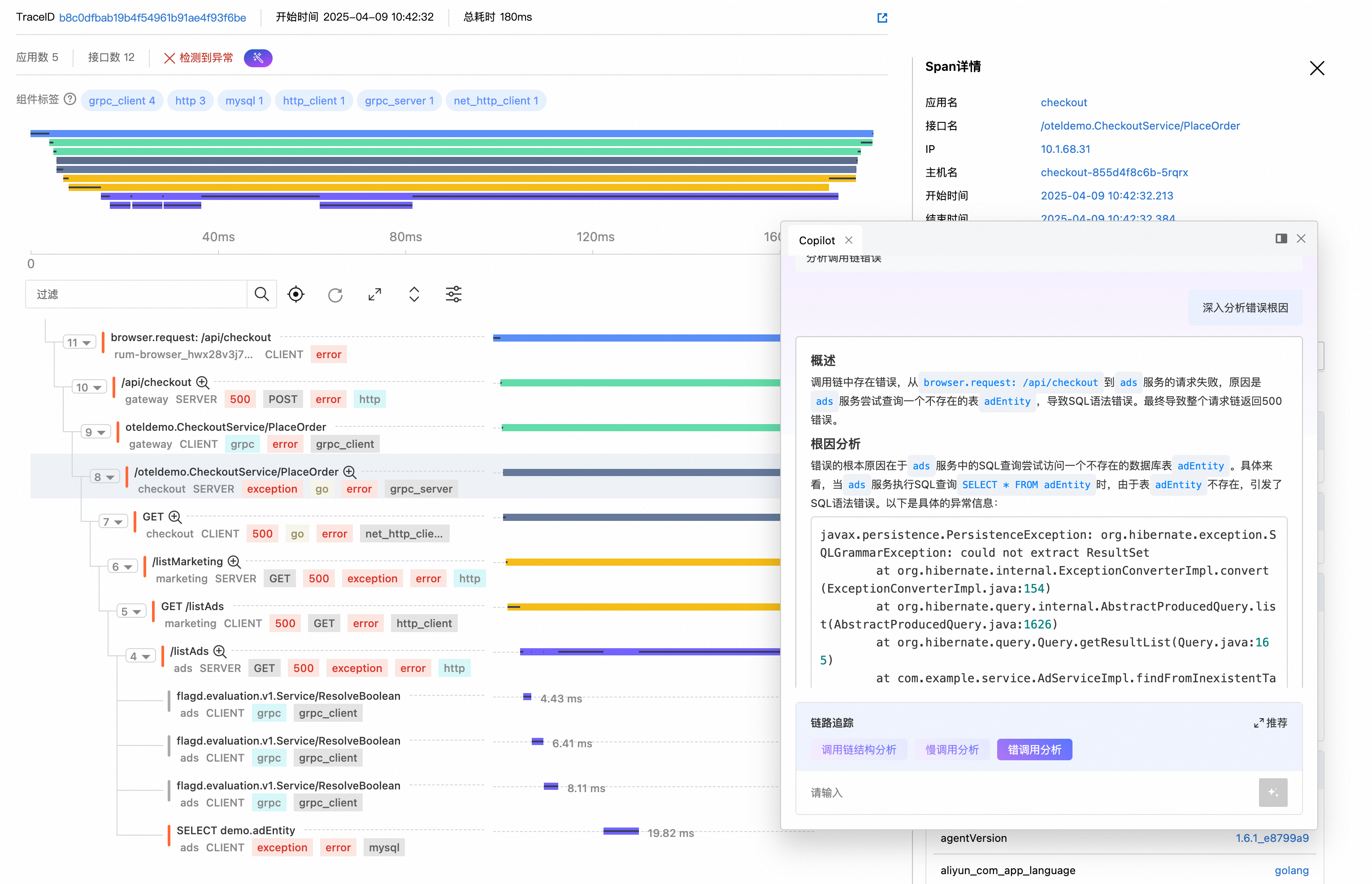Filter by http_client 1 tag
This screenshot has height=884, width=1372.
(313, 100)
